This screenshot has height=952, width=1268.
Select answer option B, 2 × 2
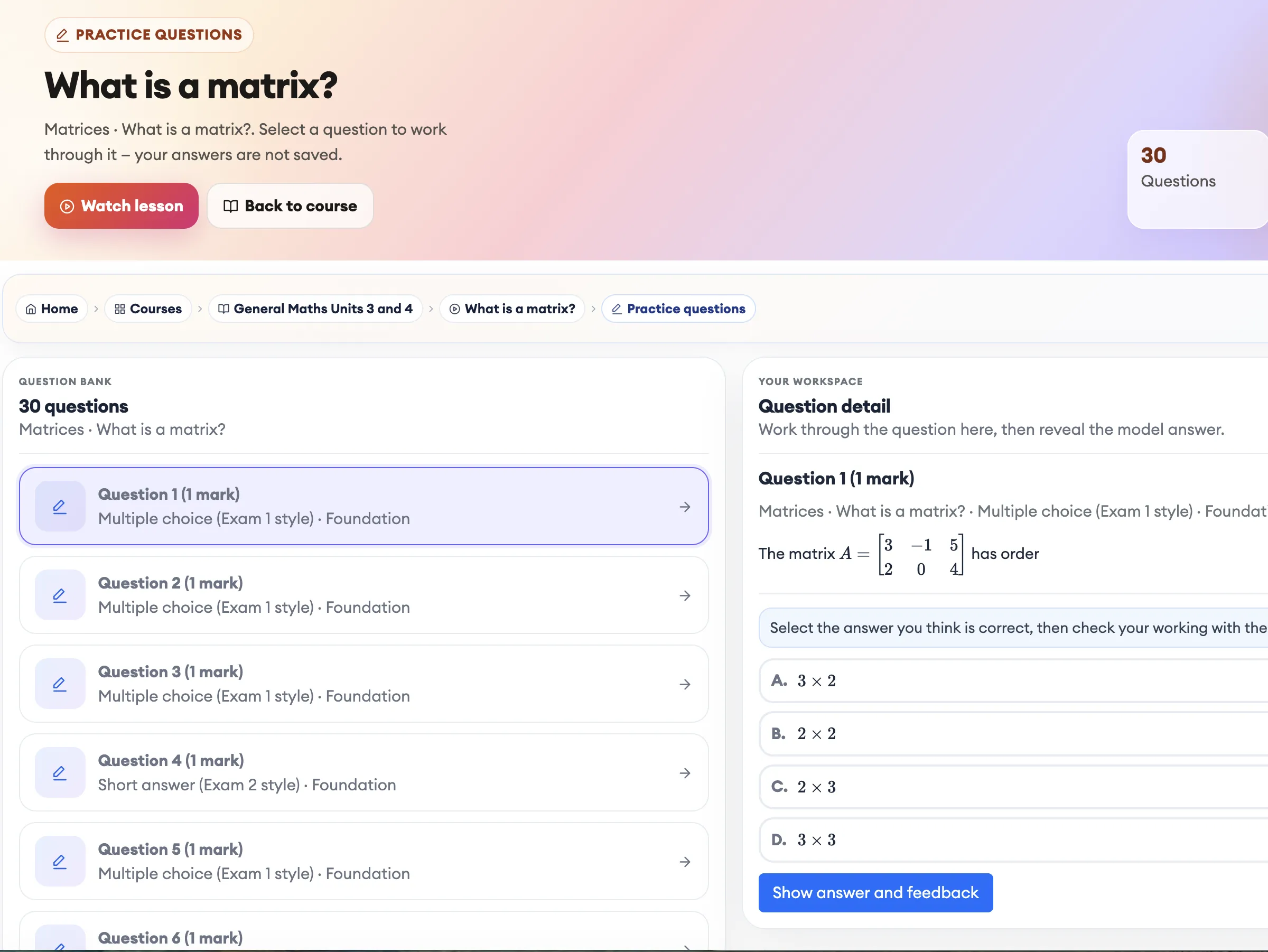[x=1013, y=734]
